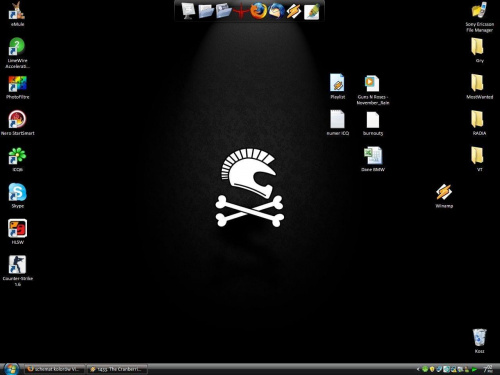This screenshot has width=500, height=375.
Task: Launch Thunderbird from the top dock
Action: (x=276, y=11)
